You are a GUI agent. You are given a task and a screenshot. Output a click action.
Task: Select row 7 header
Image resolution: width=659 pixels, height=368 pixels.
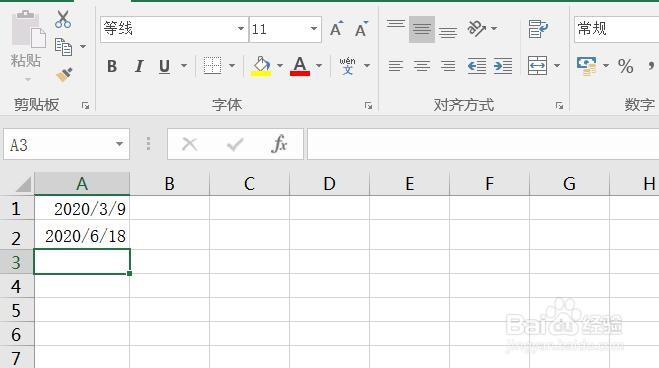(16, 358)
